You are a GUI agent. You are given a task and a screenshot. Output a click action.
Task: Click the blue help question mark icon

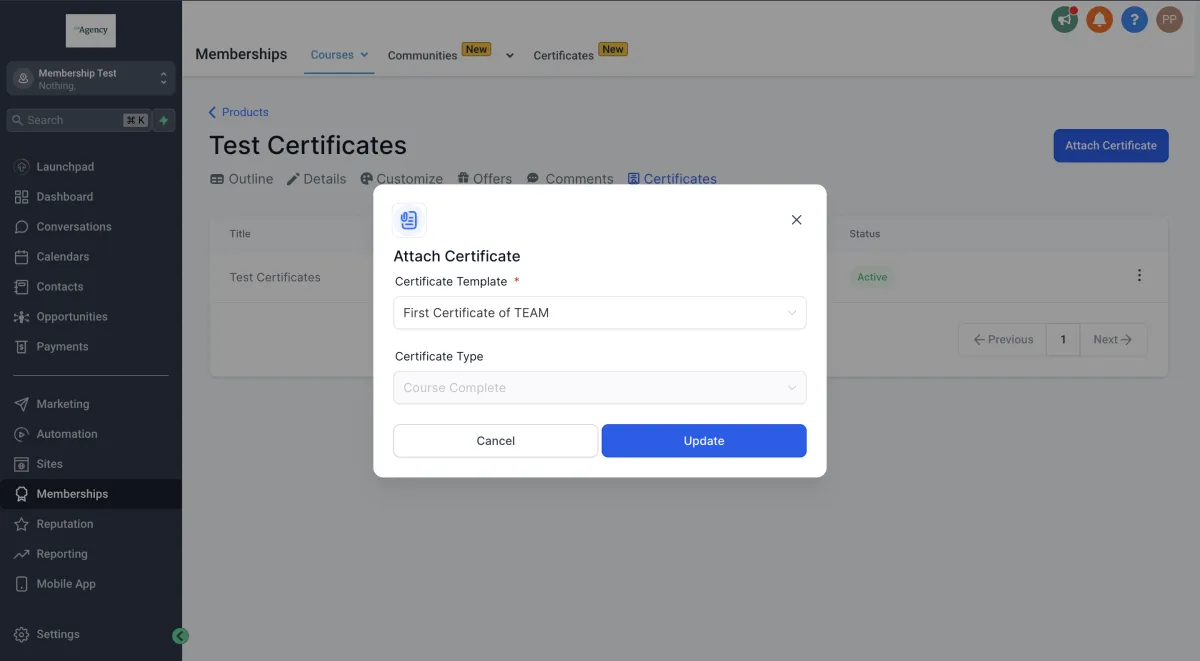tap(1134, 19)
